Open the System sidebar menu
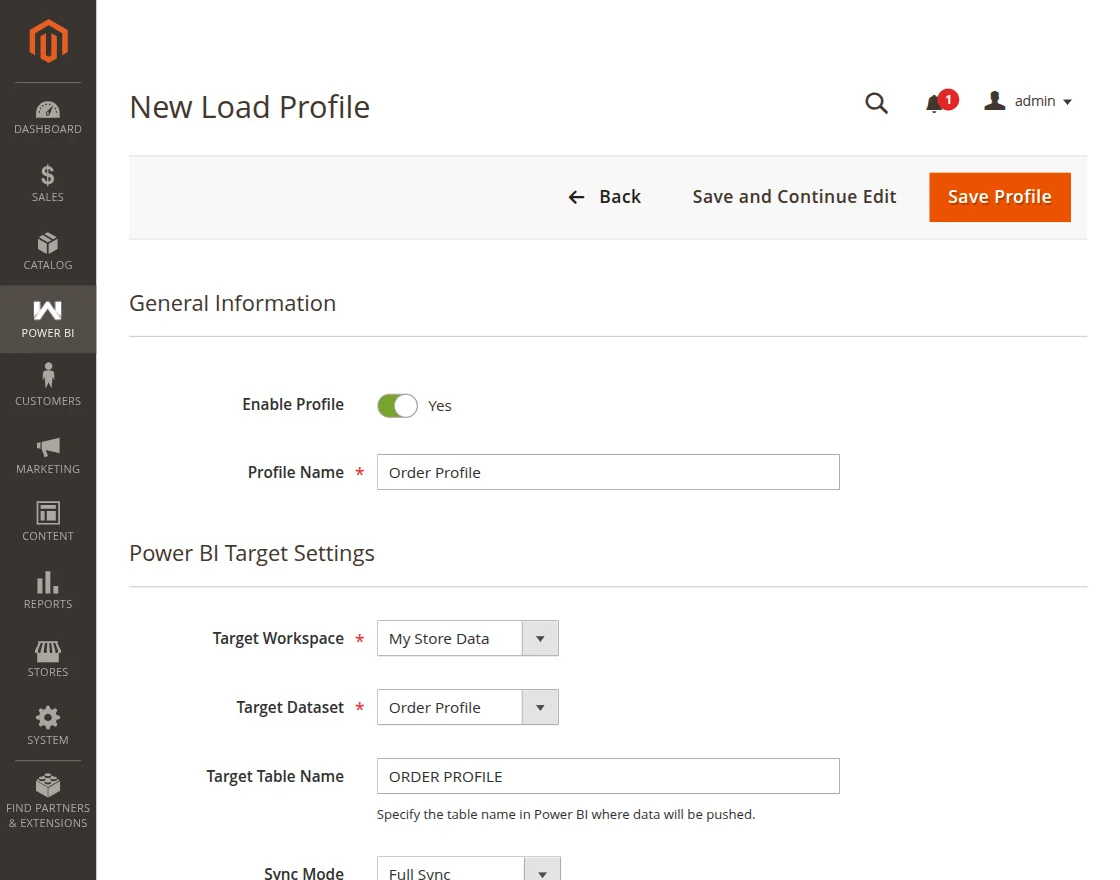 tap(48, 726)
